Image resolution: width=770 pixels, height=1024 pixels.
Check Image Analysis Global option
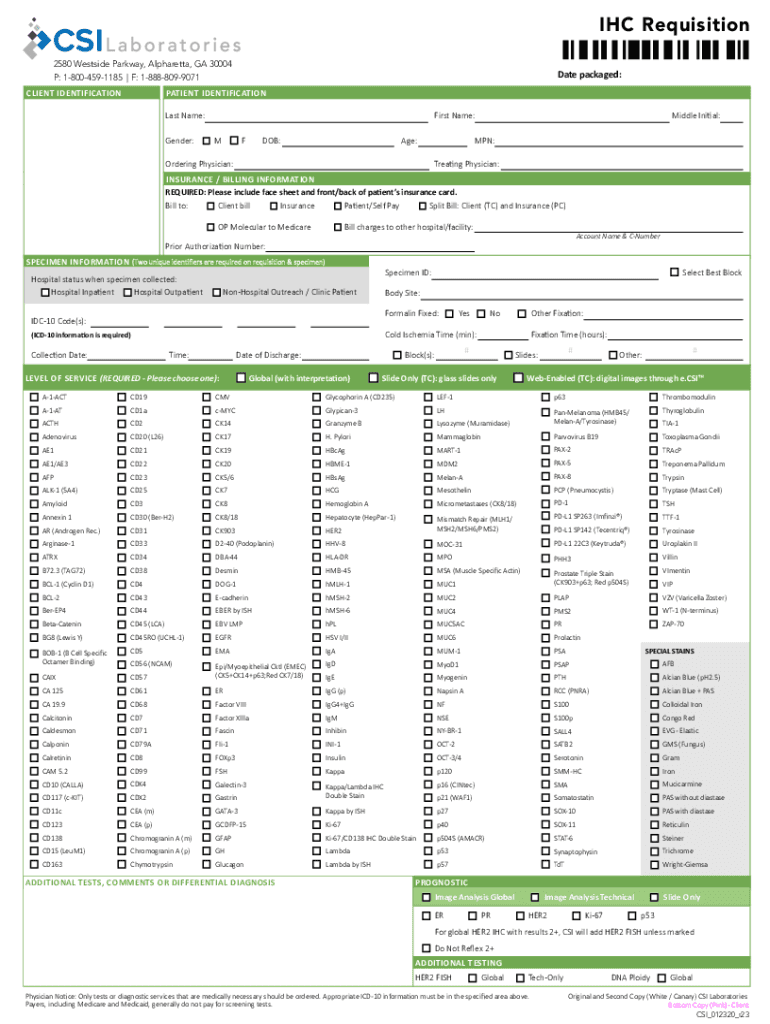click(x=425, y=898)
